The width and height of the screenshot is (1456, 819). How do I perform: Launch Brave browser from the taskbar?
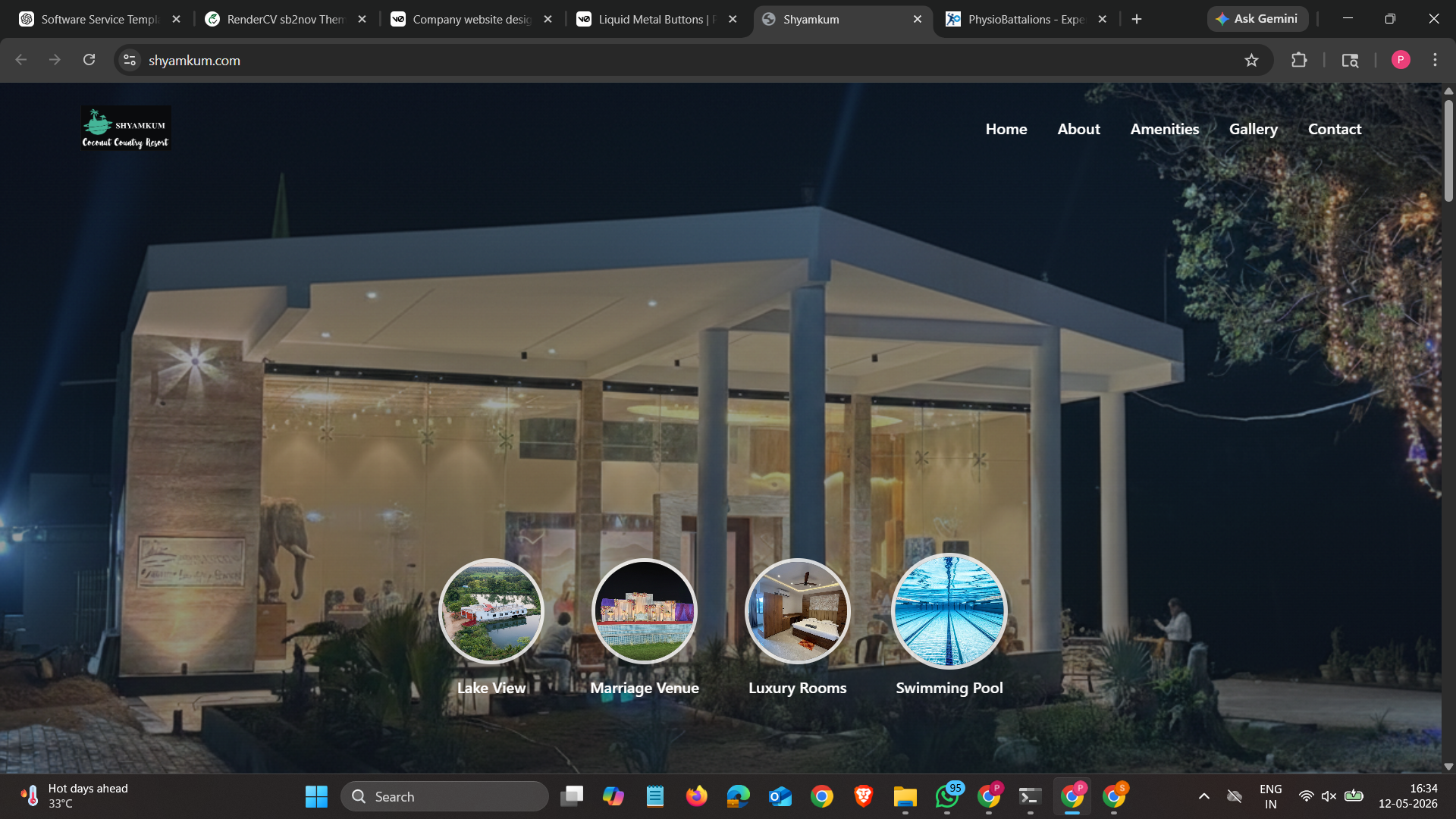pyautogui.click(x=864, y=796)
